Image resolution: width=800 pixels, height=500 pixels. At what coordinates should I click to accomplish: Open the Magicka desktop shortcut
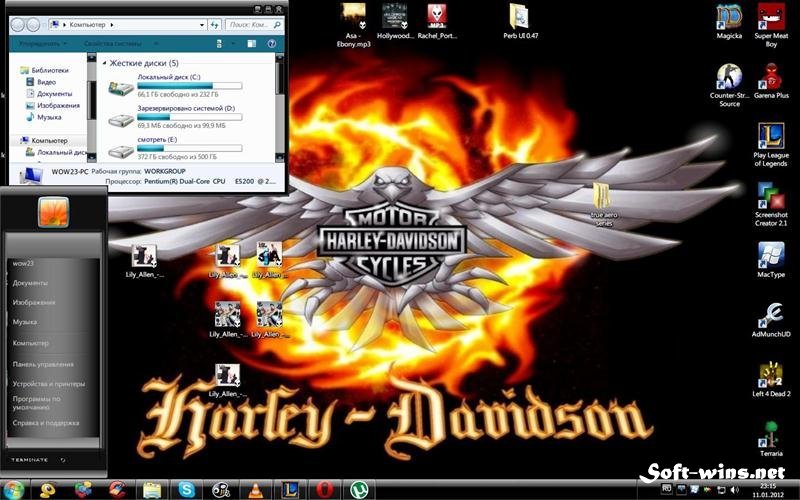tap(729, 21)
